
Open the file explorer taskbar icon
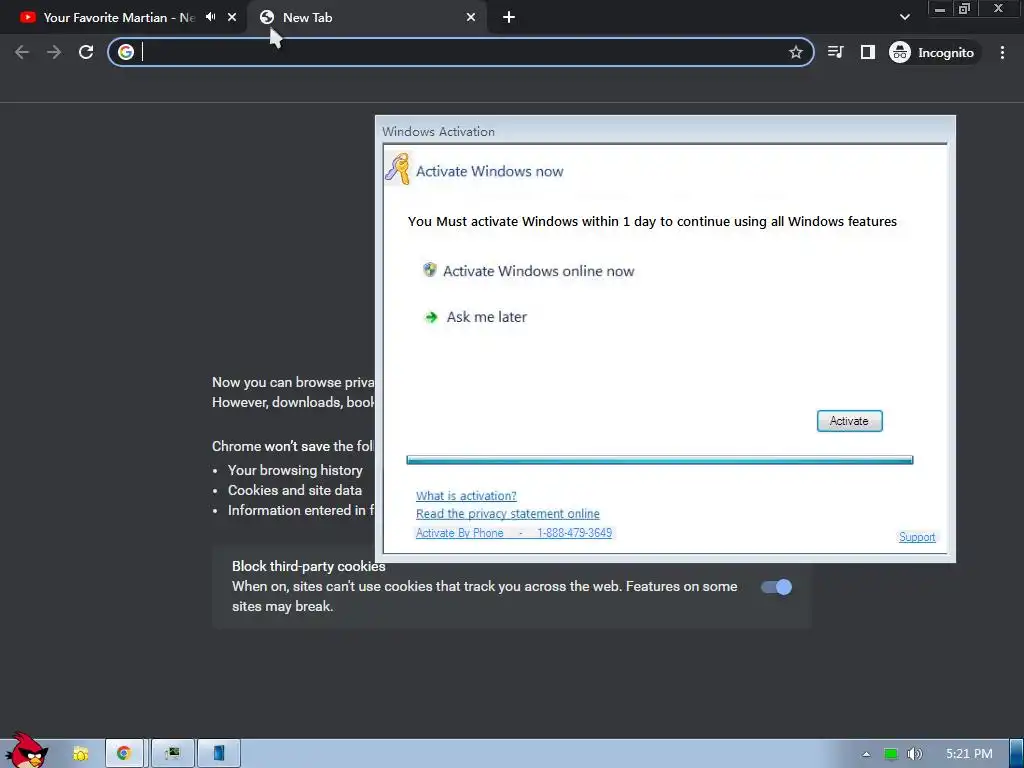[80, 754]
